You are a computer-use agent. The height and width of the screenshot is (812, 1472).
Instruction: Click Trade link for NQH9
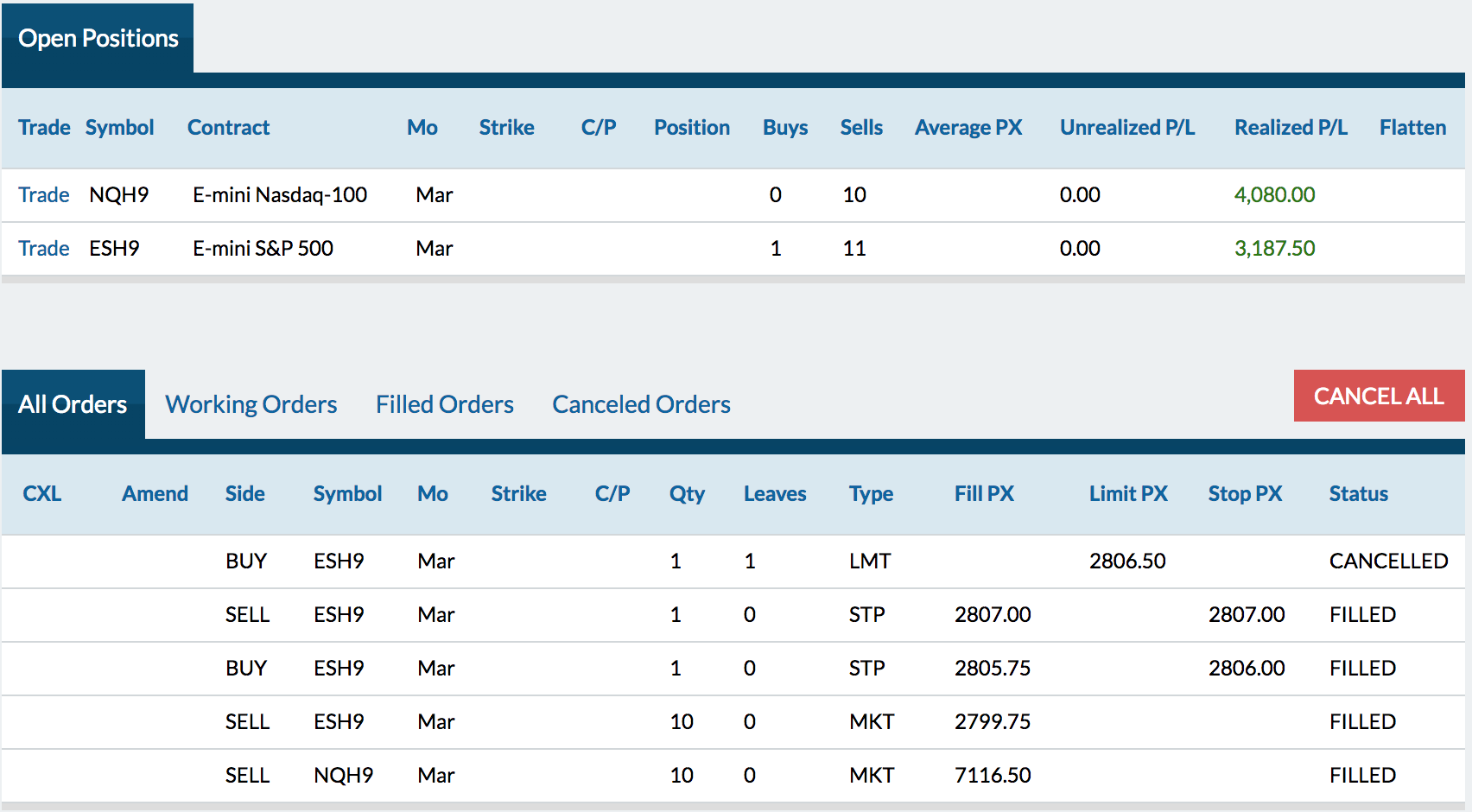click(44, 194)
